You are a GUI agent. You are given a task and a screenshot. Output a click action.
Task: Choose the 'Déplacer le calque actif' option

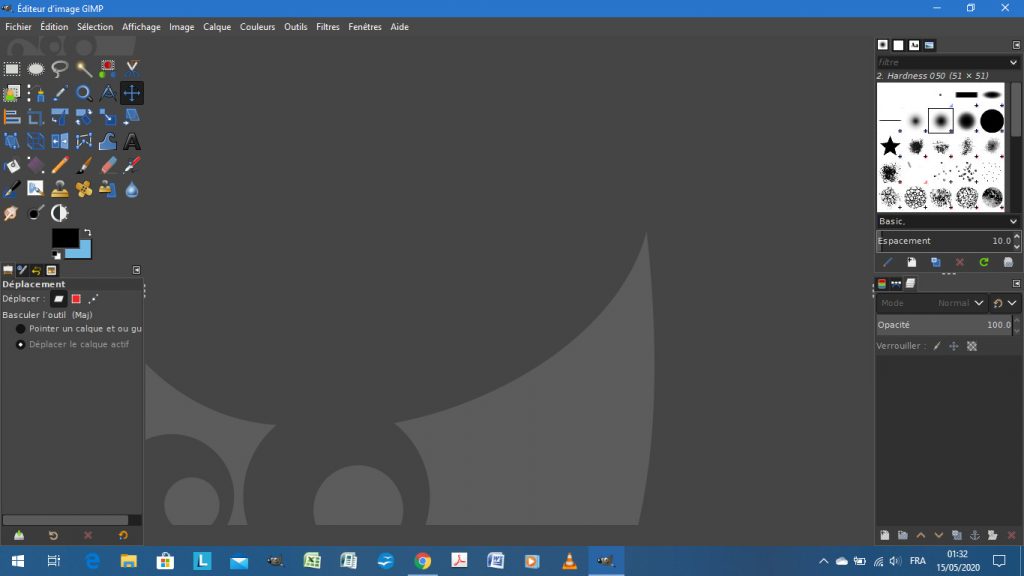[x=21, y=344]
